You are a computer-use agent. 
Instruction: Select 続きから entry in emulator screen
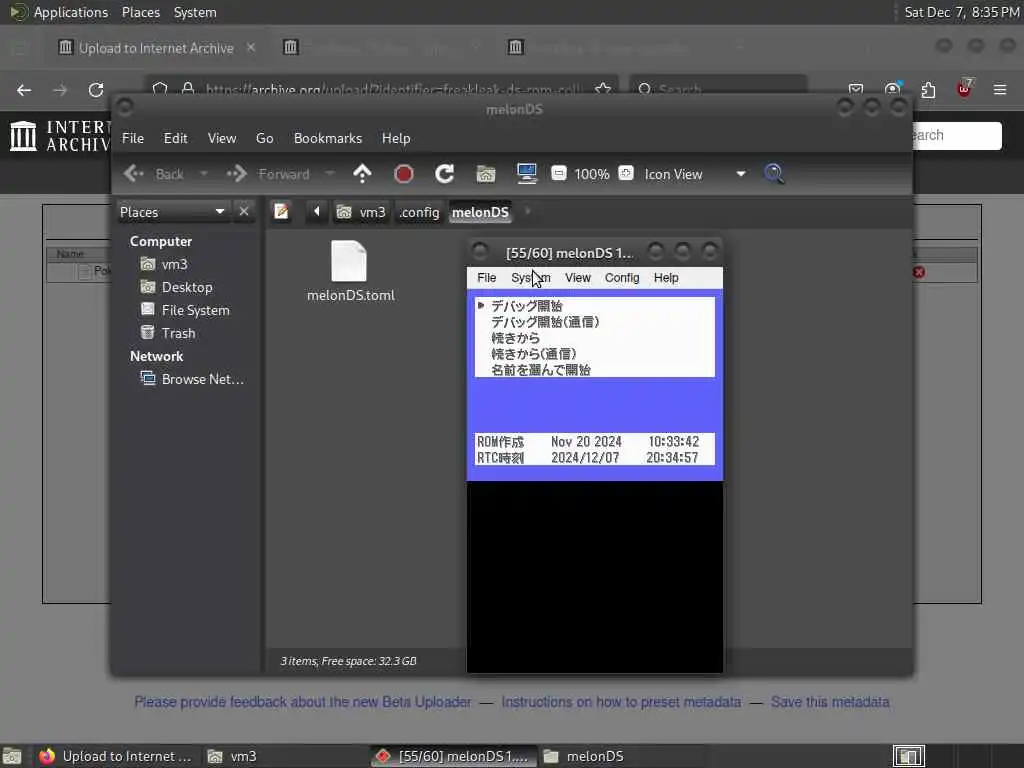click(x=515, y=338)
